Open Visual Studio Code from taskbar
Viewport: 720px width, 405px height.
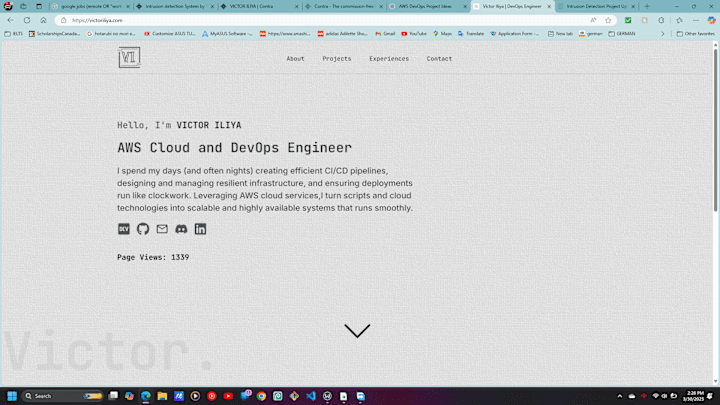coord(311,396)
